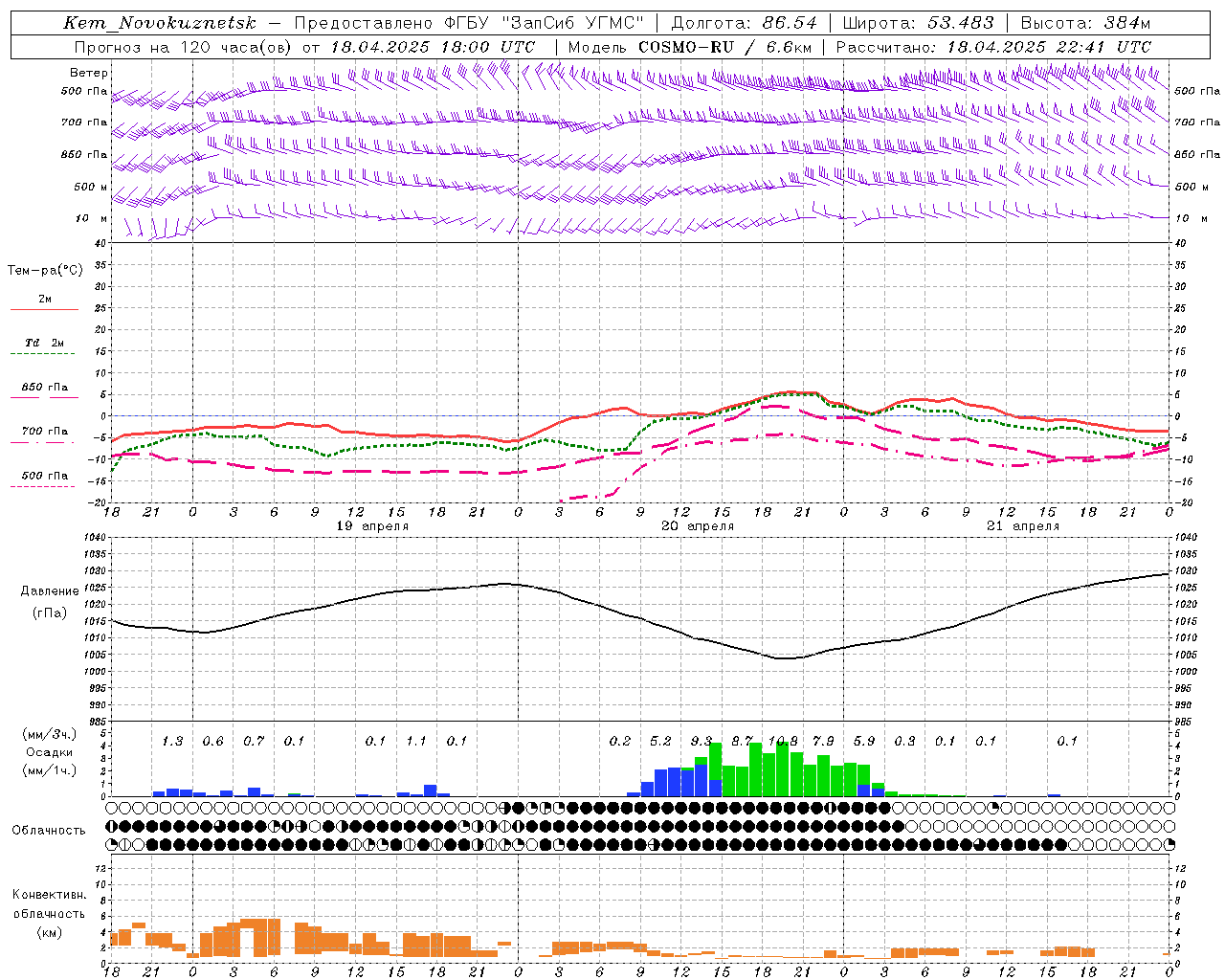This screenshot has height=980, width=1225.
Task: Click the red '2м' temperature legend line
Action: coord(44,310)
